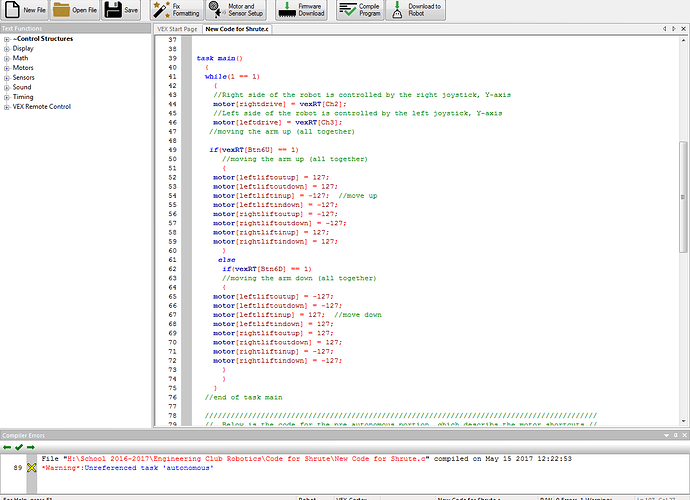Open Motor and Sensor Setup
This screenshot has width=690, height=500.
pyautogui.click(x=235, y=10)
